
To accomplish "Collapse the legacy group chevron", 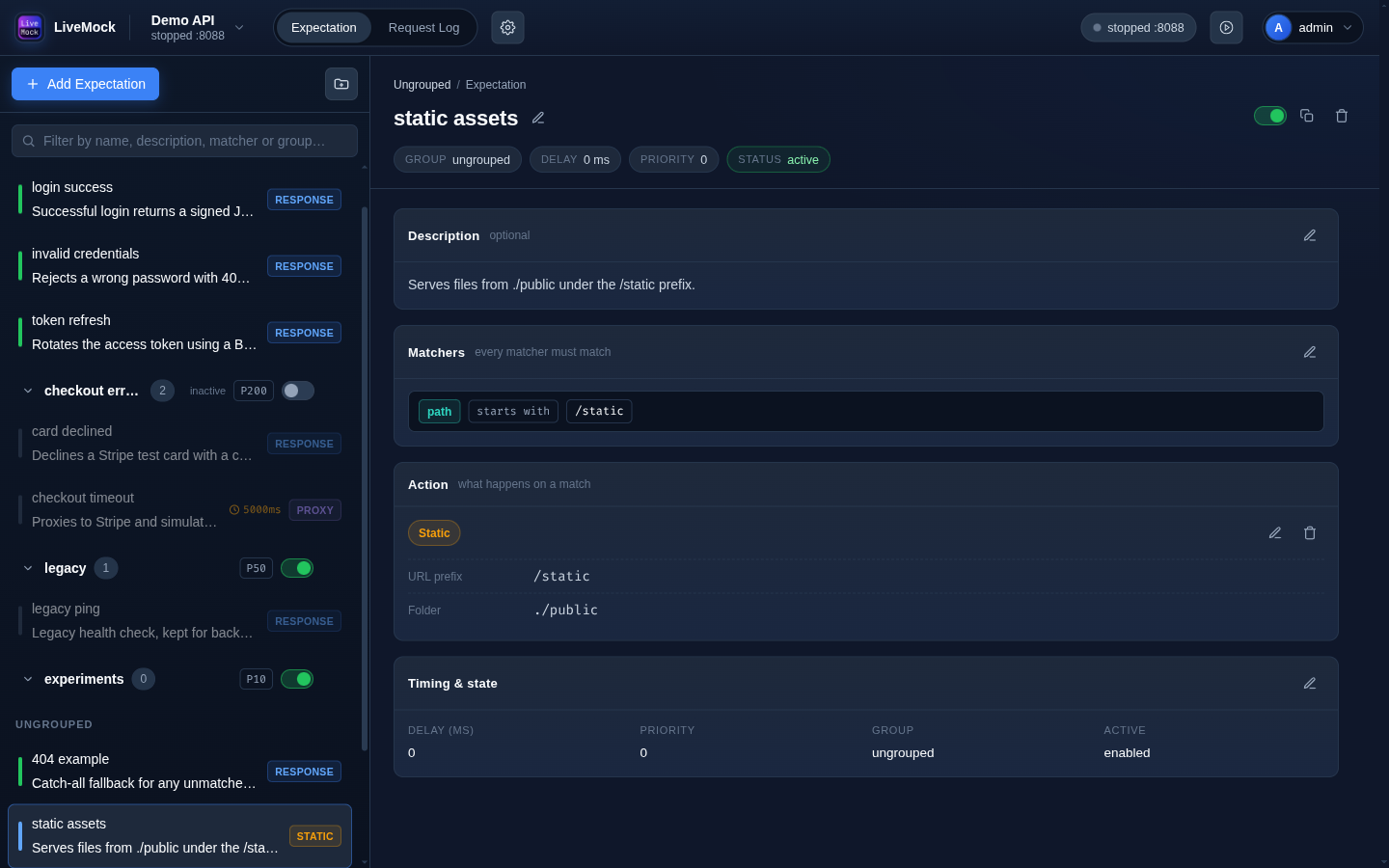I will click(28, 568).
